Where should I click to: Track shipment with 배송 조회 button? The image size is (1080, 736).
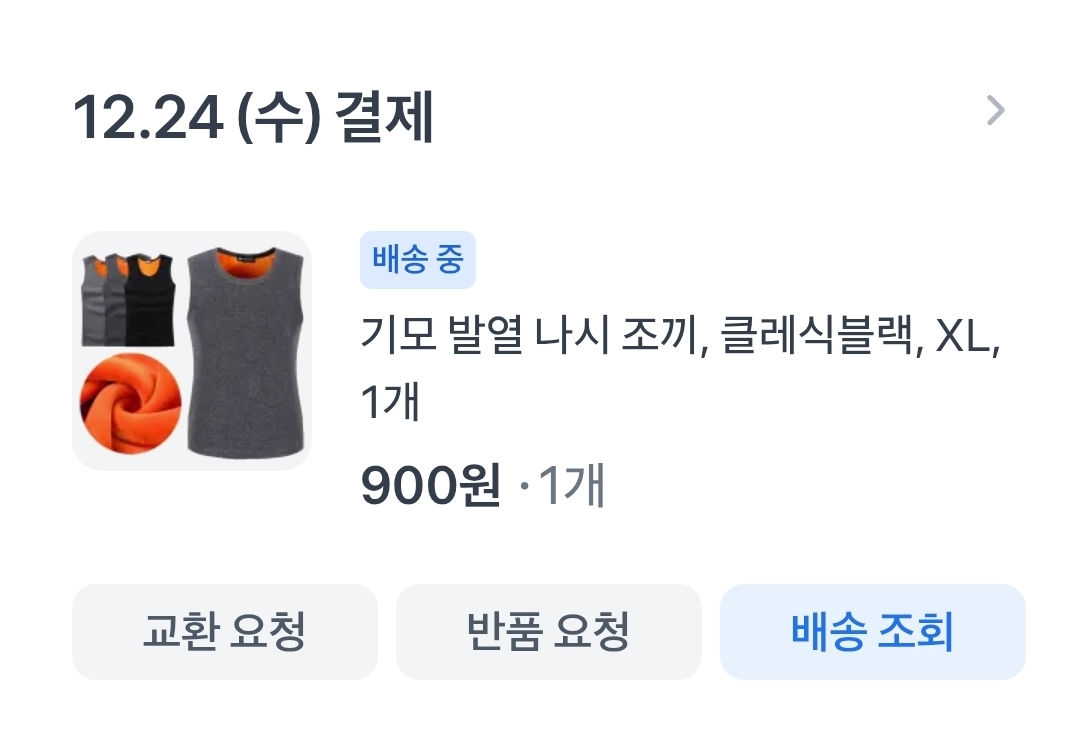[873, 632]
